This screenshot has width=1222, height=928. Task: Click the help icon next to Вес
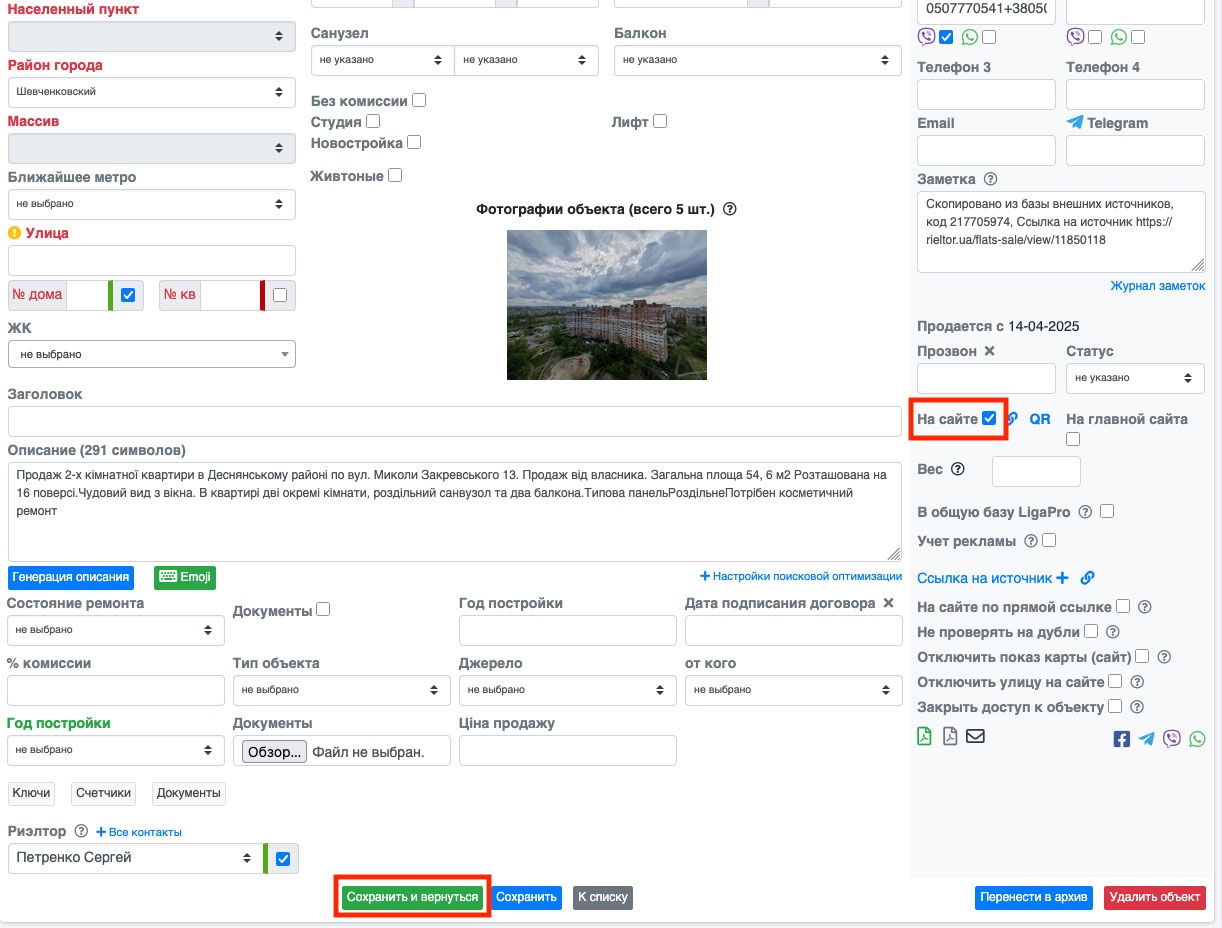pos(958,469)
